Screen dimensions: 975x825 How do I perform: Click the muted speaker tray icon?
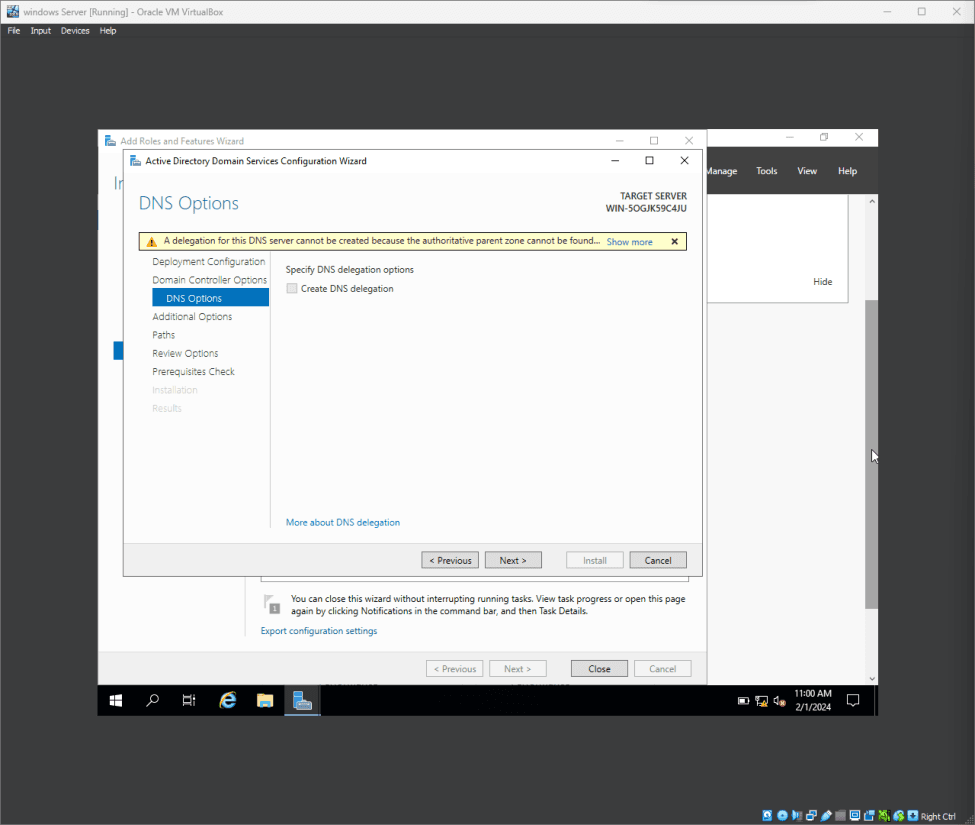pos(780,701)
